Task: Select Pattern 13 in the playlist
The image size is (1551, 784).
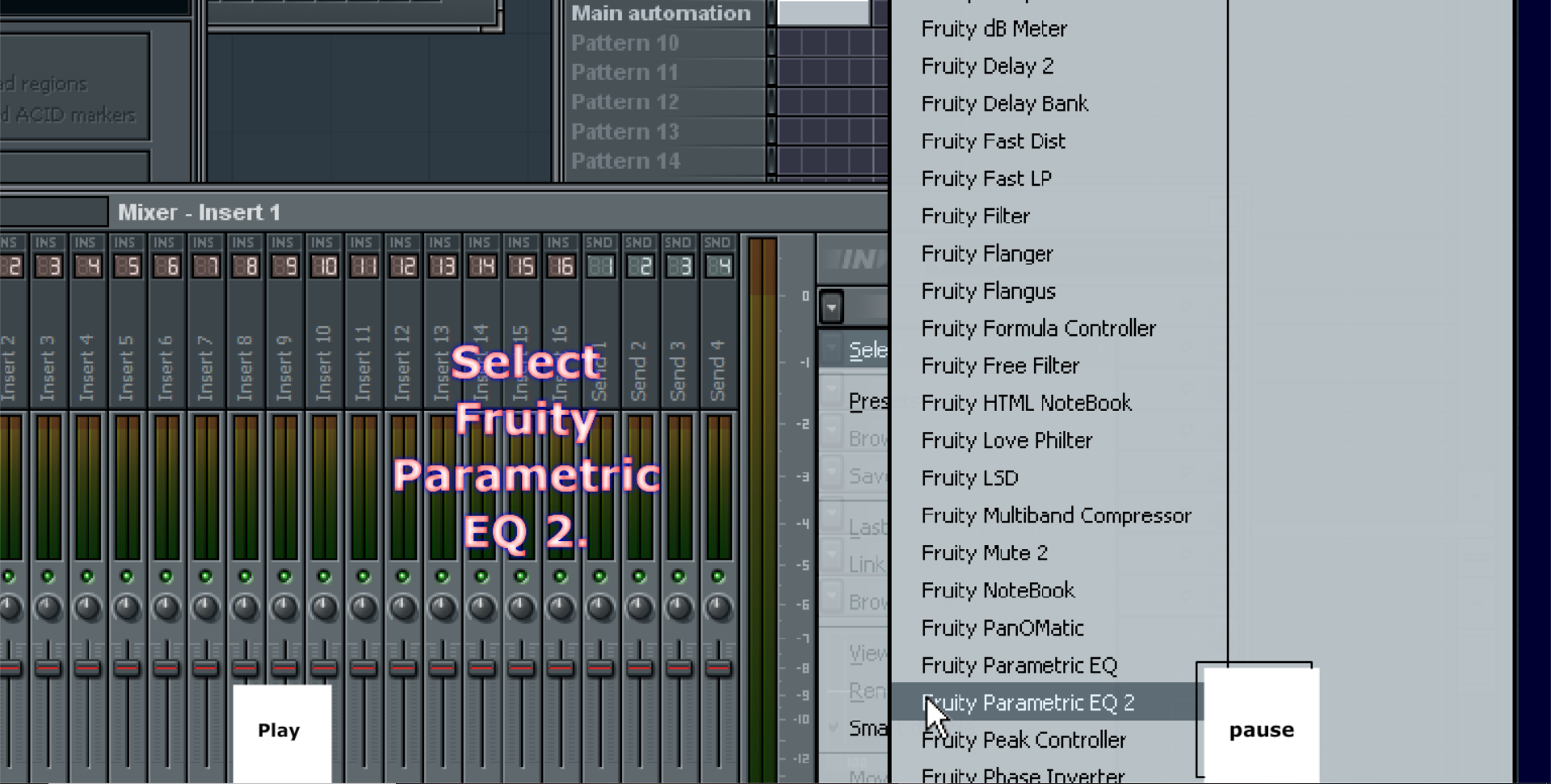Action: tap(624, 132)
